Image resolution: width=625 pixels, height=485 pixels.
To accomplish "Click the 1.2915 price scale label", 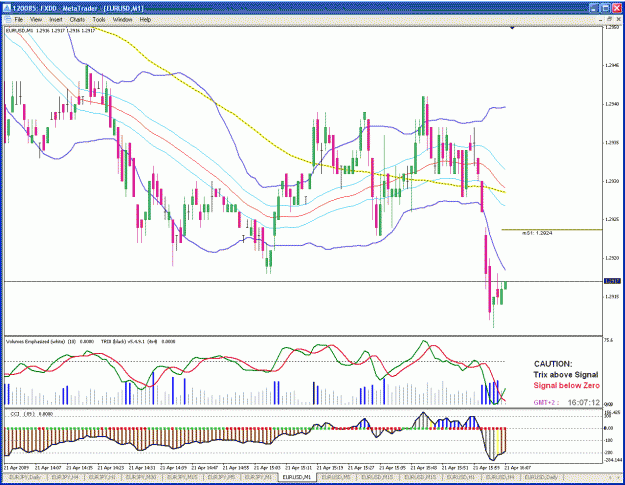I will (612, 296).
